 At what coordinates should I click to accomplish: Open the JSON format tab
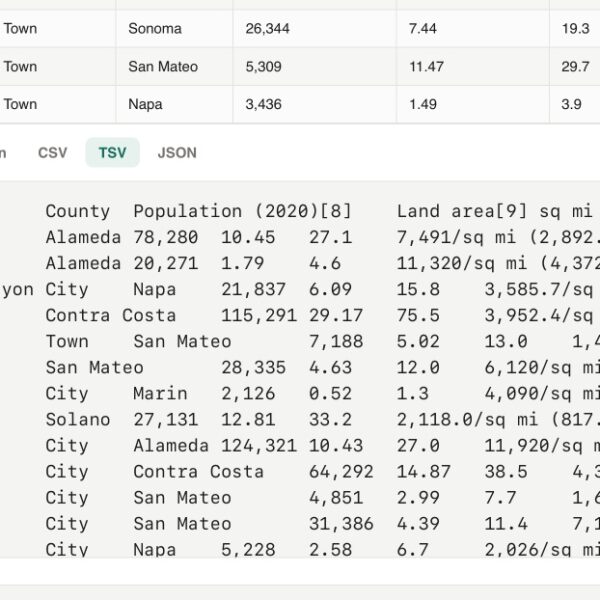177,153
